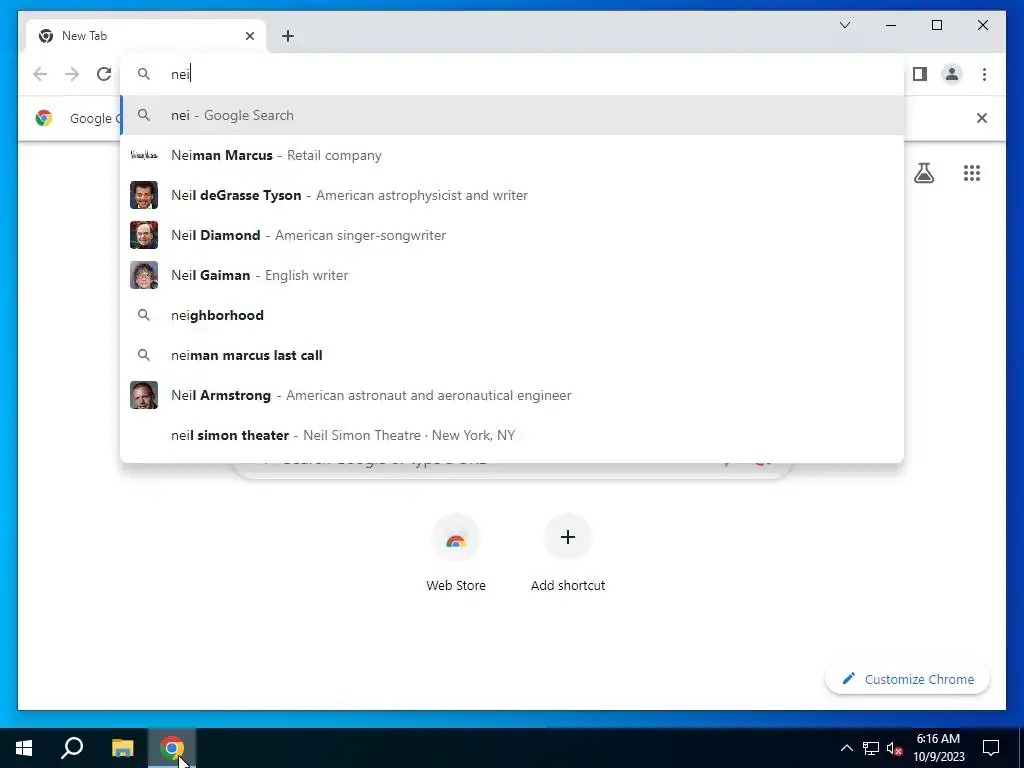The height and width of the screenshot is (768, 1024).
Task: Select the New Tab tab
Action: tap(146, 36)
